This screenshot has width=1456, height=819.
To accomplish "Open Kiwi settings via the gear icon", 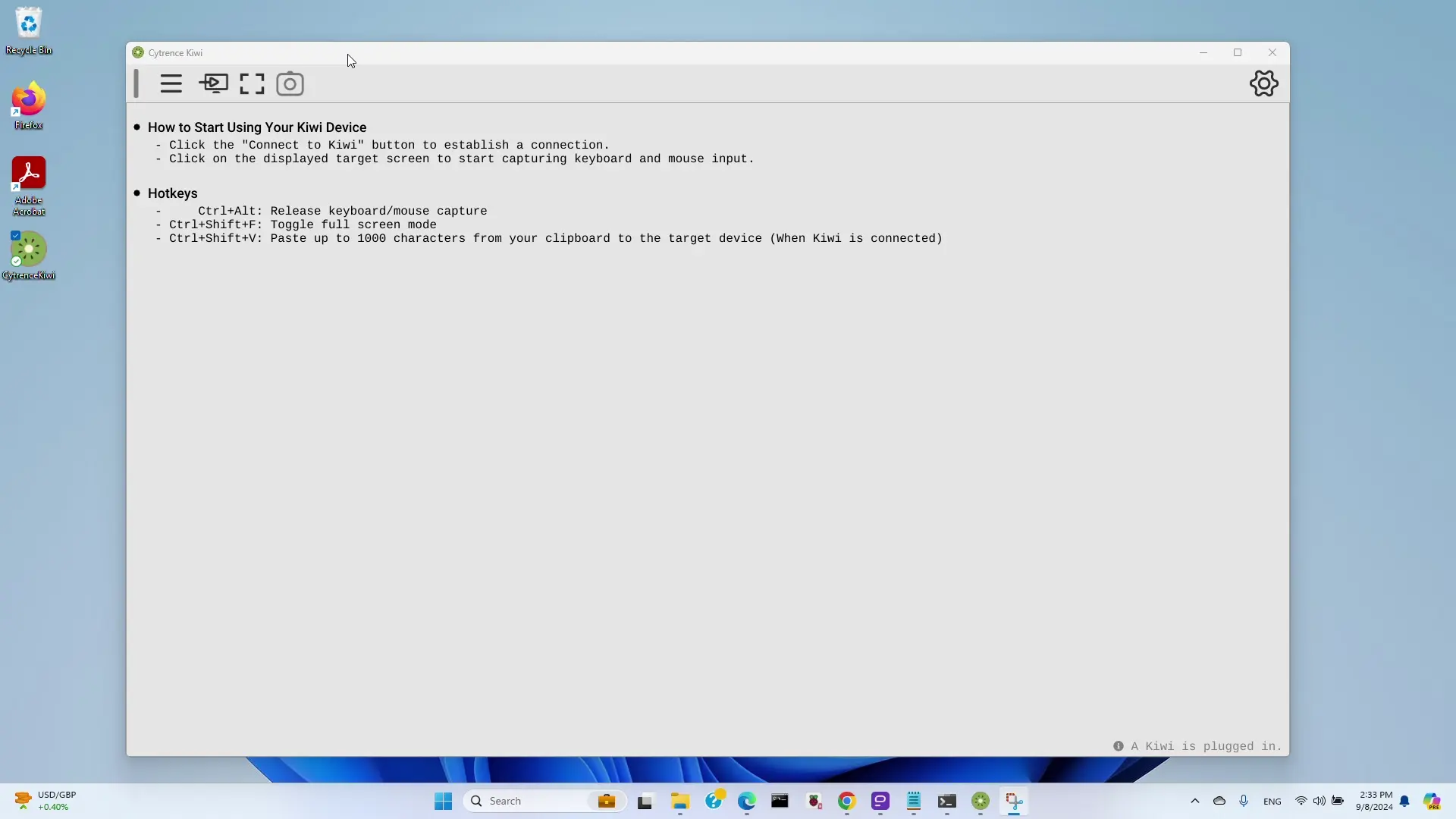I will 1263,83.
